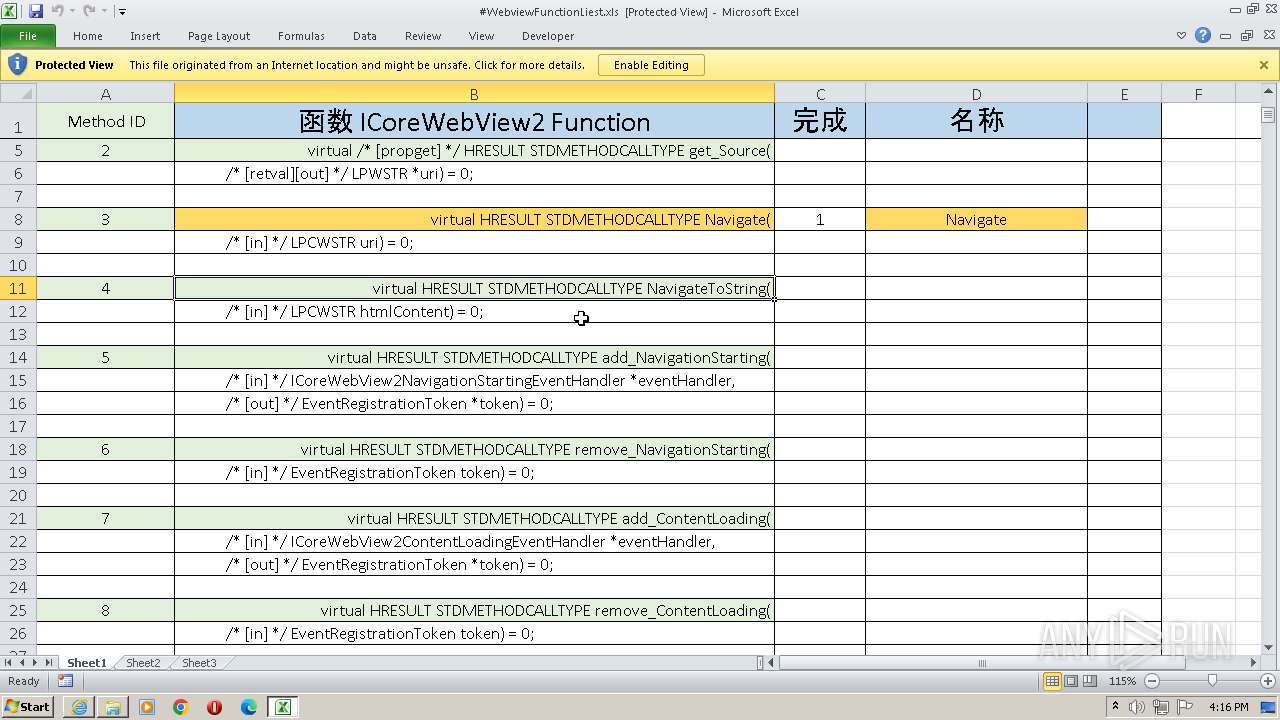Open Internet Explorer from taskbar

coord(79,707)
